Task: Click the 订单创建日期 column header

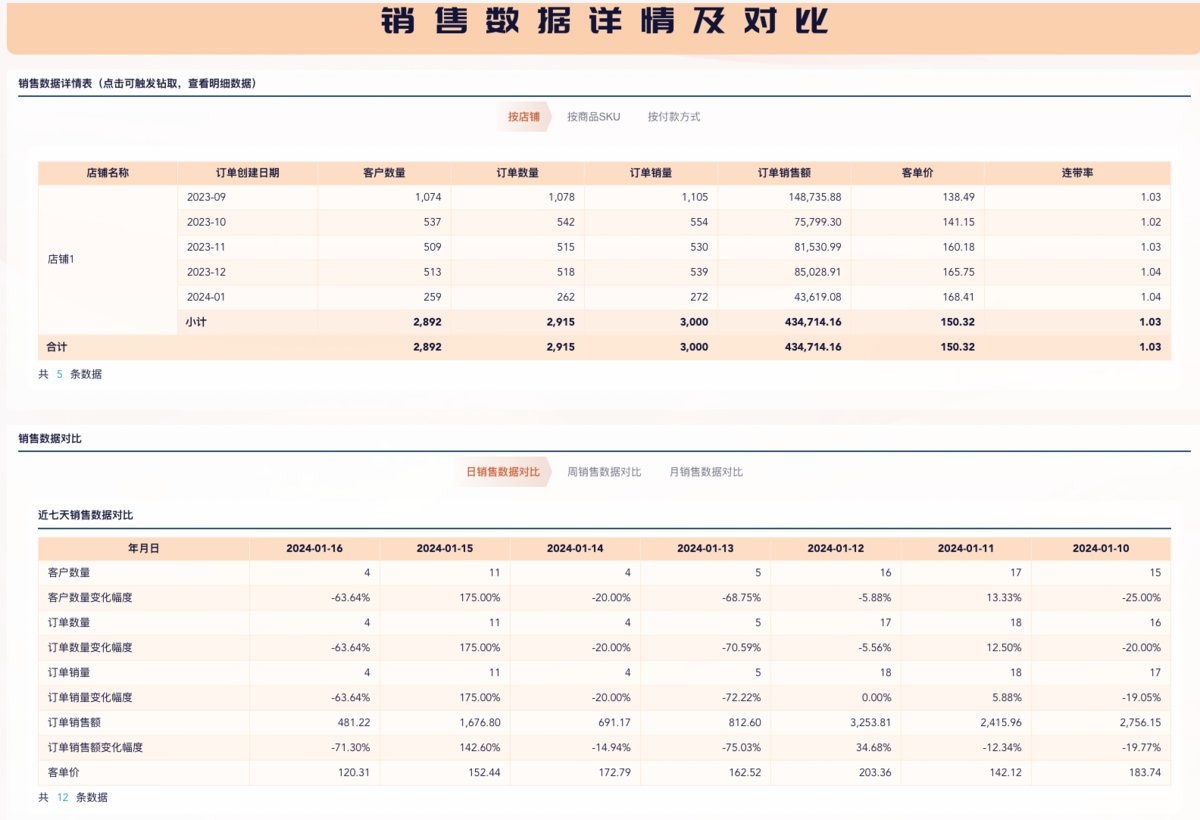Action: (248, 173)
